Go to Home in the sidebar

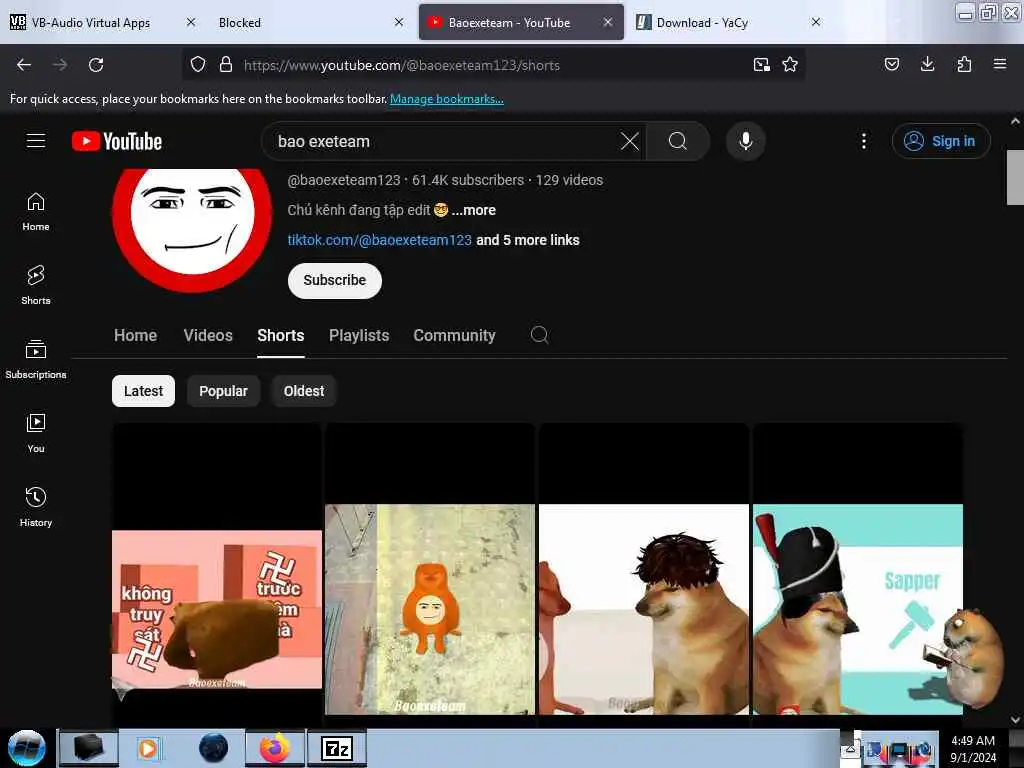(x=36, y=212)
